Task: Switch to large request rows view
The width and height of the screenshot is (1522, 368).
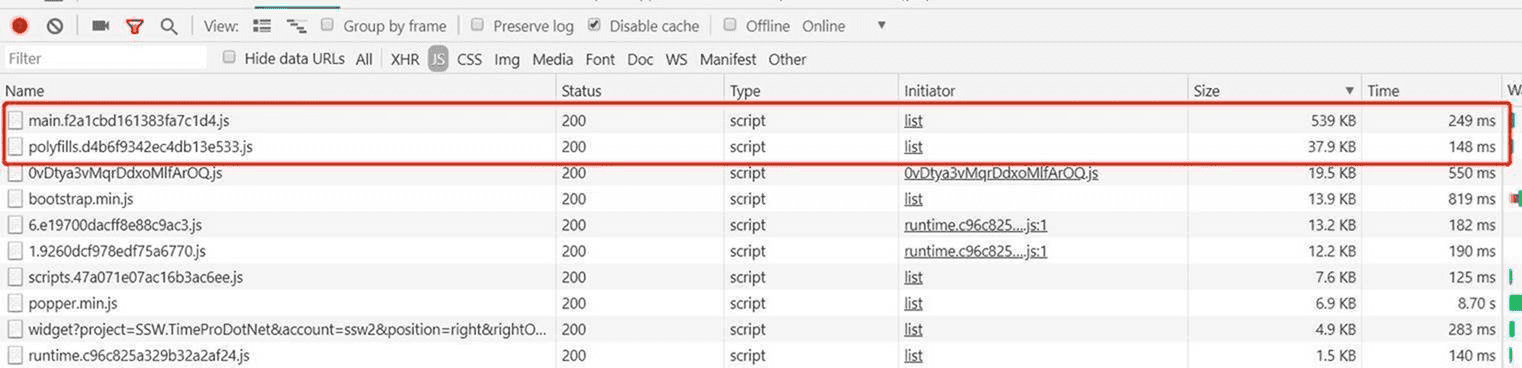Action: (x=262, y=26)
